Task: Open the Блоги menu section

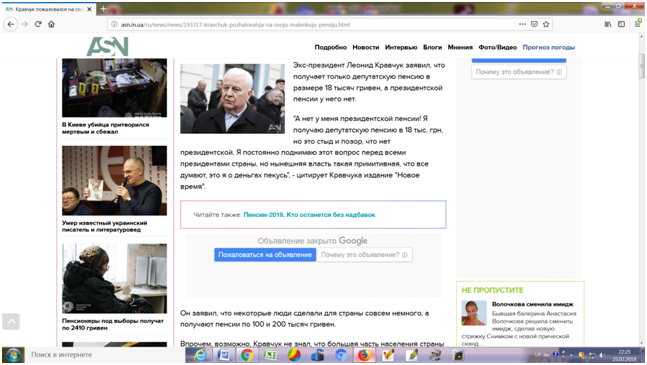Action: coord(432,47)
